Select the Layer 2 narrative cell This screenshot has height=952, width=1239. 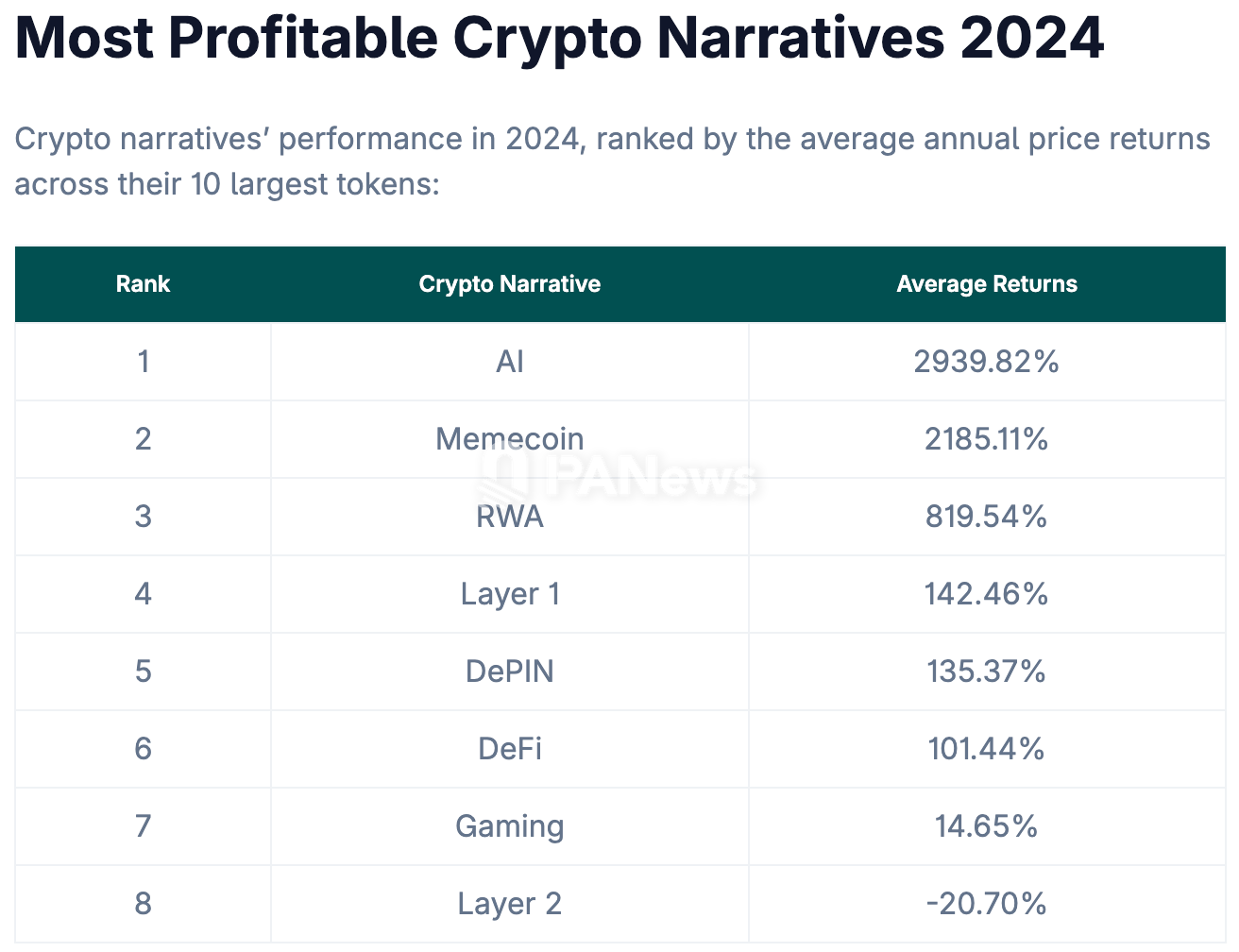coord(509,904)
